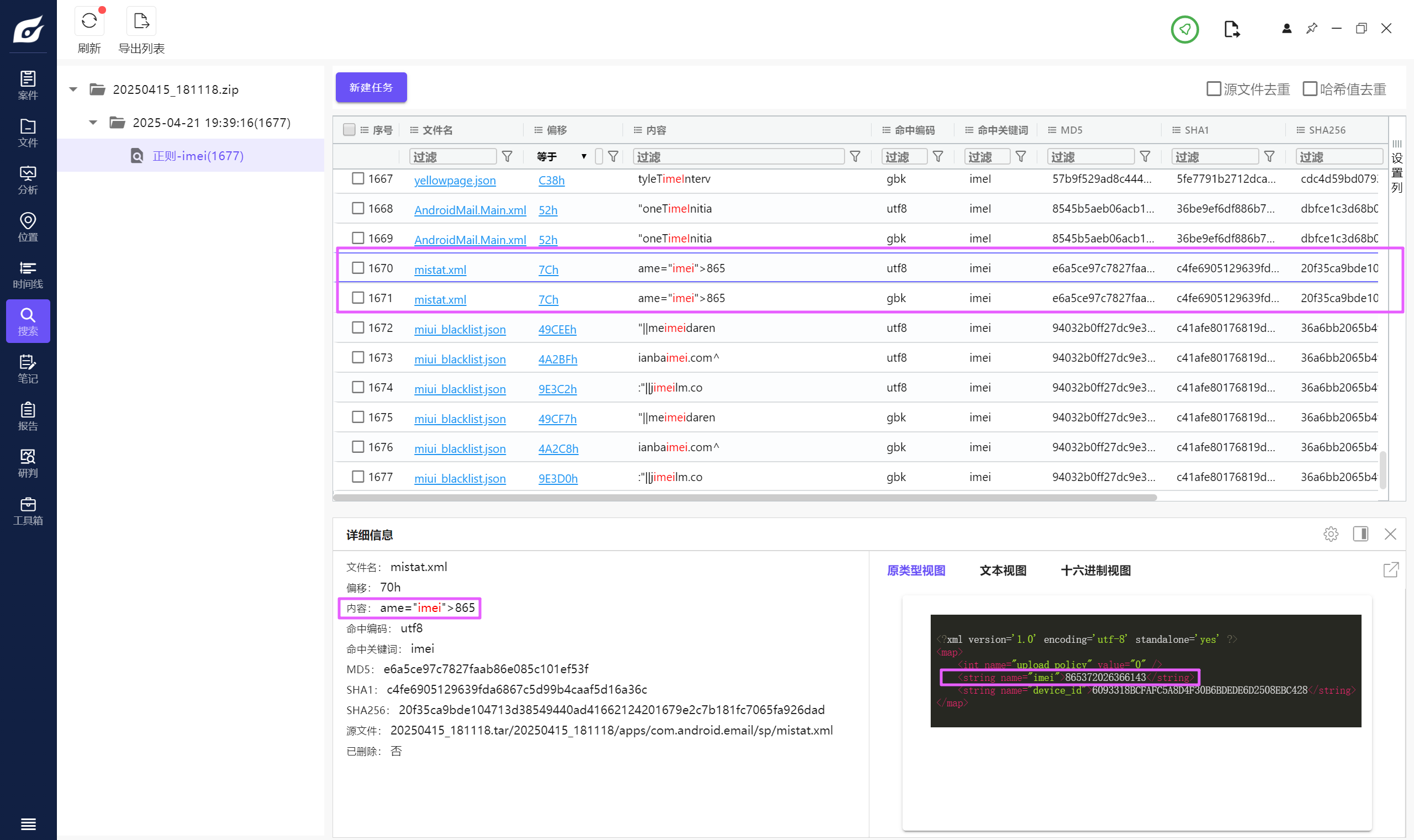
Task: Click the table vertical scrollbar thumb
Action: [x=1382, y=469]
